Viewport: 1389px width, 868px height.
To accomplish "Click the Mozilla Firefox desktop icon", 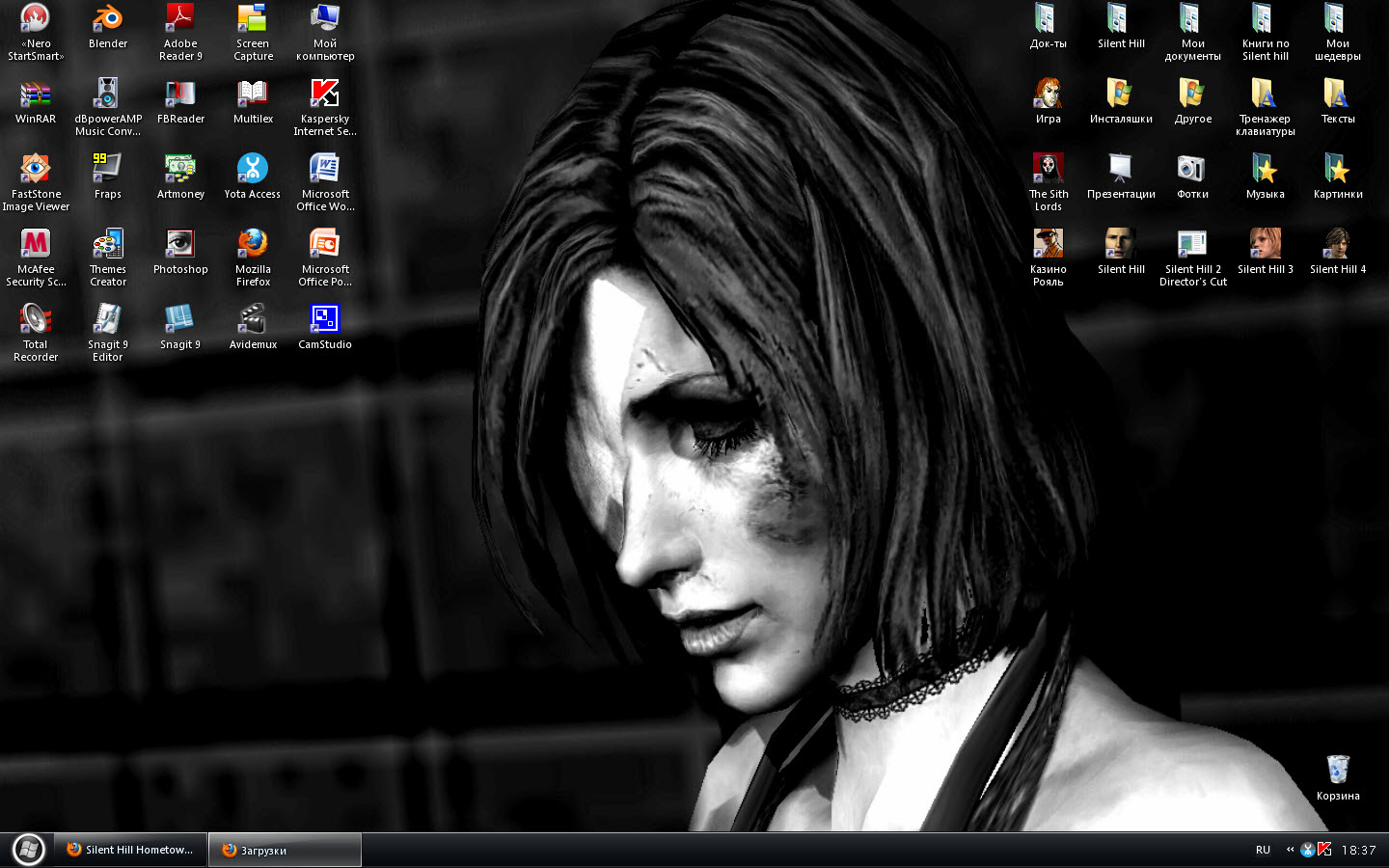I will point(253,245).
